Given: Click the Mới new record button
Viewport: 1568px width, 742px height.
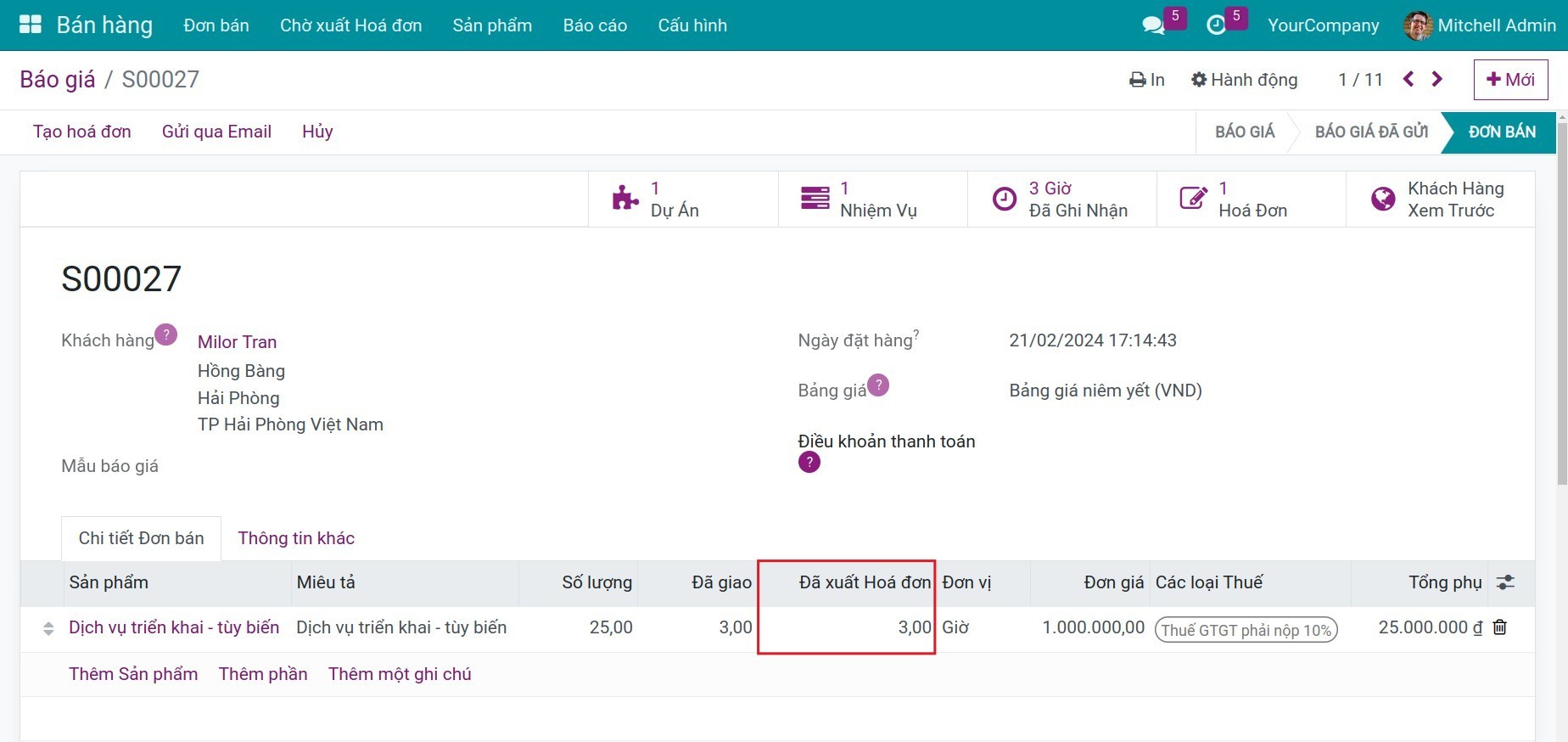Looking at the screenshot, I should point(1510,80).
